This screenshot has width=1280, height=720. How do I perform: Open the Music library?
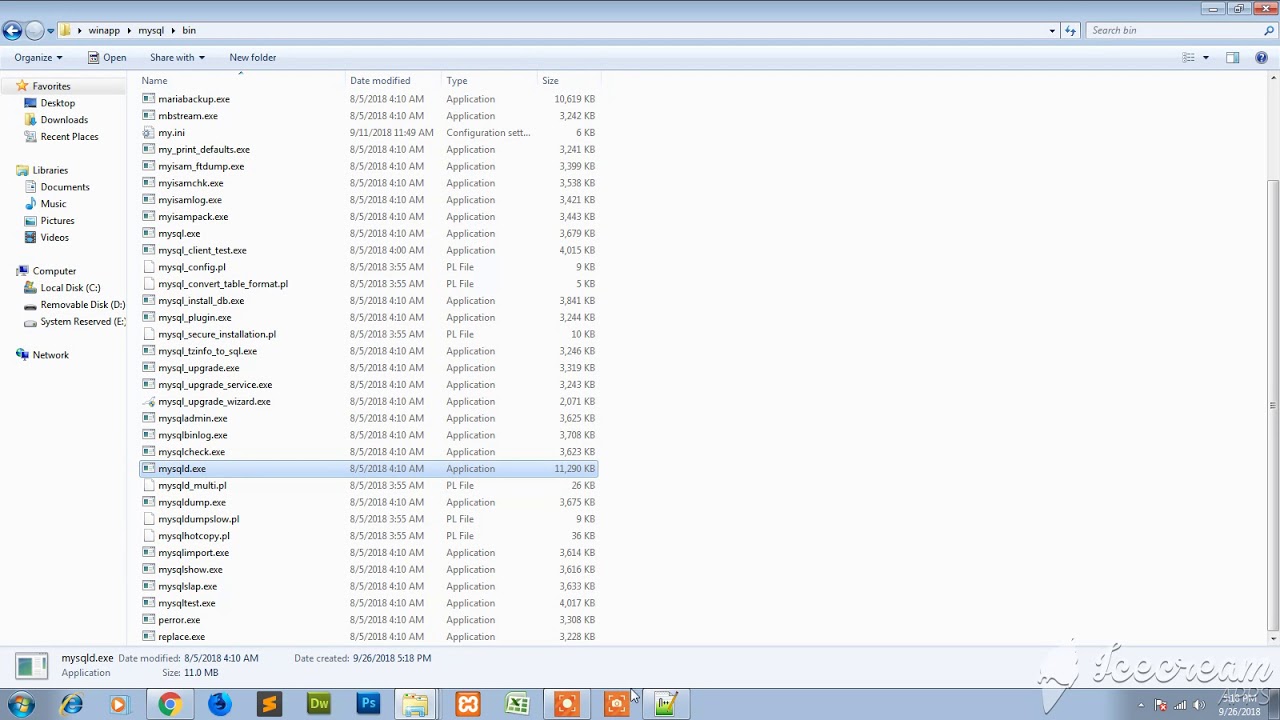point(53,204)
